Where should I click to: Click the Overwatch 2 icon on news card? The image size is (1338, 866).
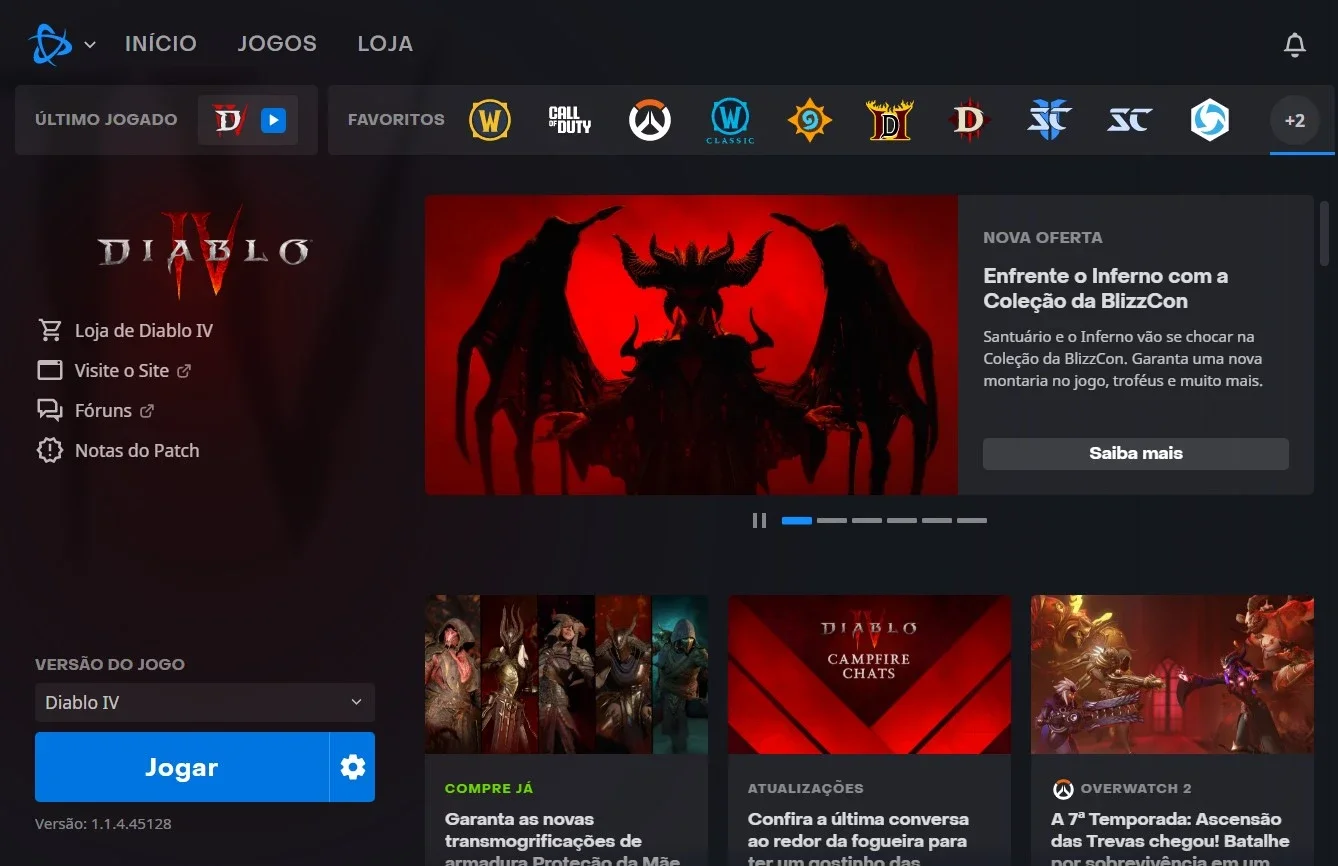pyautogui.click(x=1062, y=789)
